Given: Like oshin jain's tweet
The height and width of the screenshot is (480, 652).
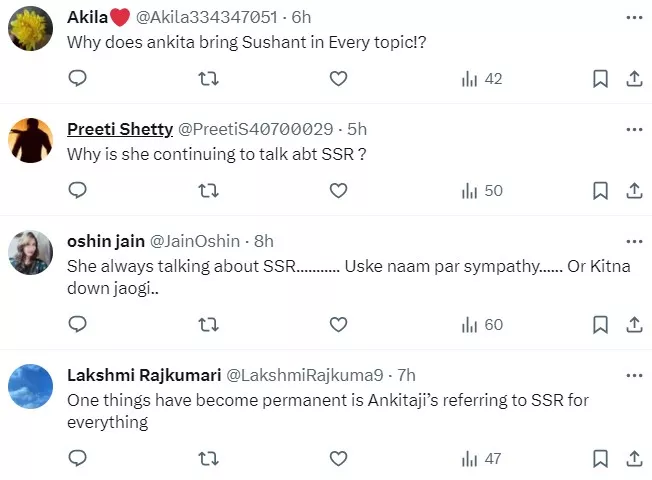Looking at the screenshot, I should pos(338,324).
